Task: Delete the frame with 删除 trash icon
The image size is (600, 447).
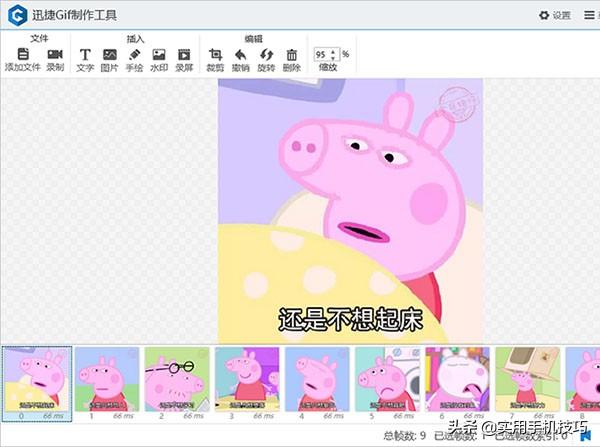Action: 292,55
